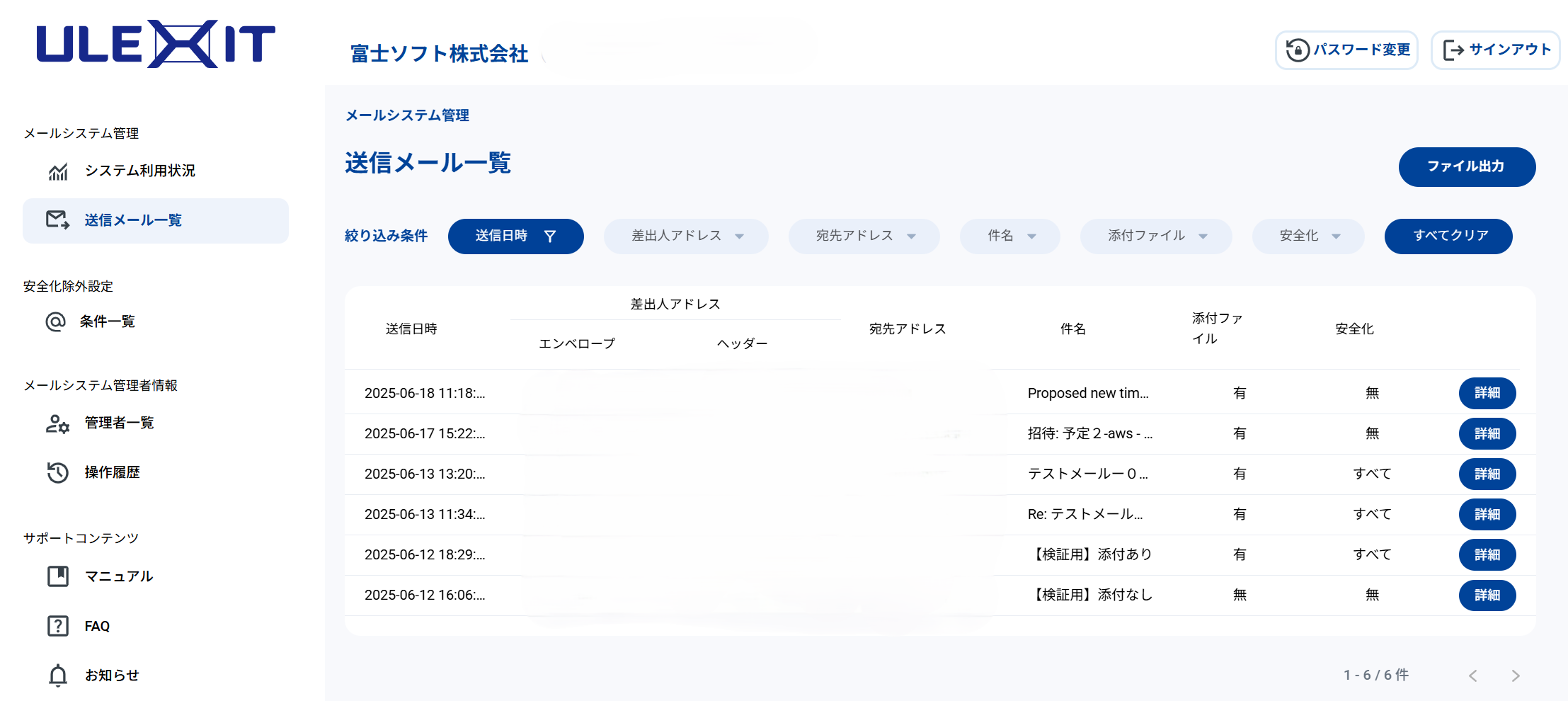Click 件名 column header

point(1072,329)
